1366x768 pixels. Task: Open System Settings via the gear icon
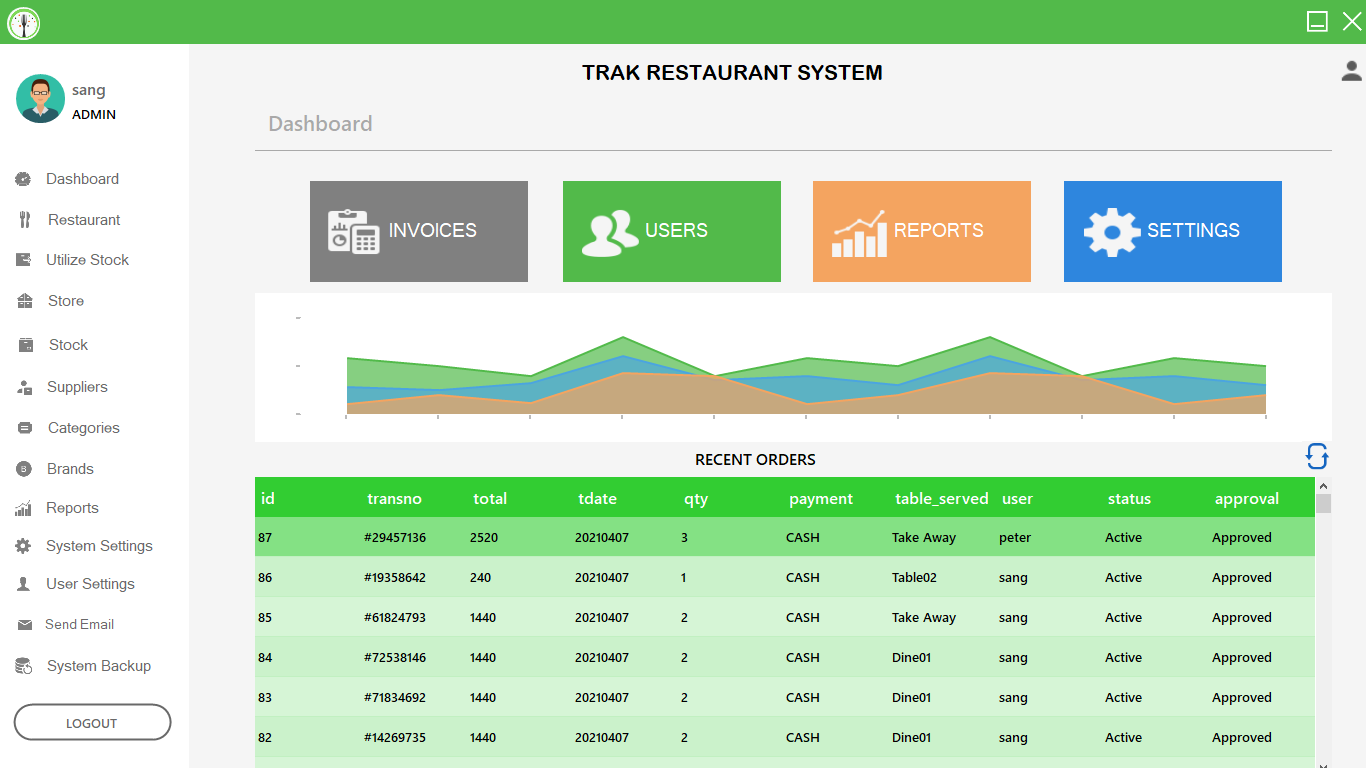(25, 546)
